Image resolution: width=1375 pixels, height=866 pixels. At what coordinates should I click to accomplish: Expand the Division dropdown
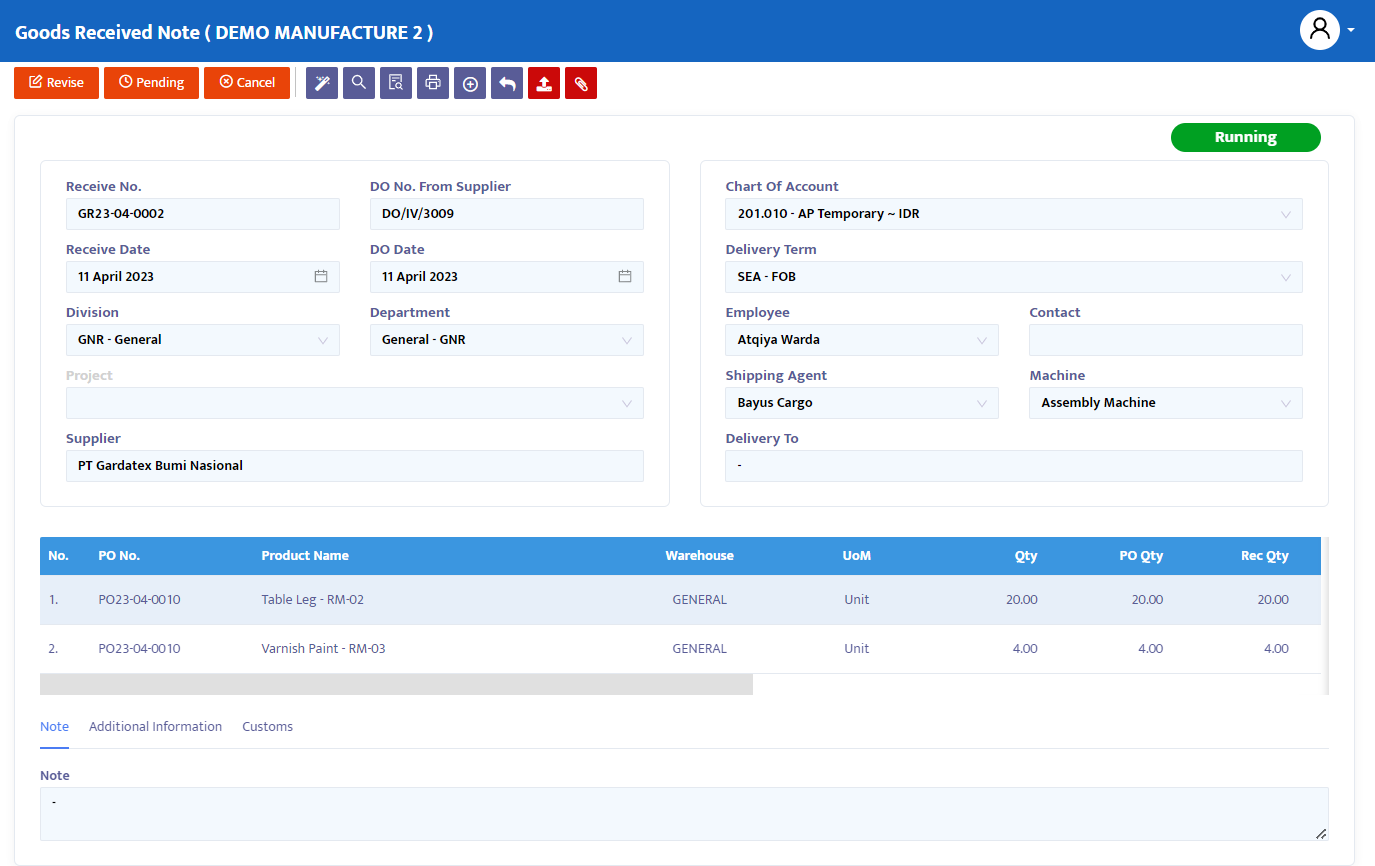[x=203, y=340]
